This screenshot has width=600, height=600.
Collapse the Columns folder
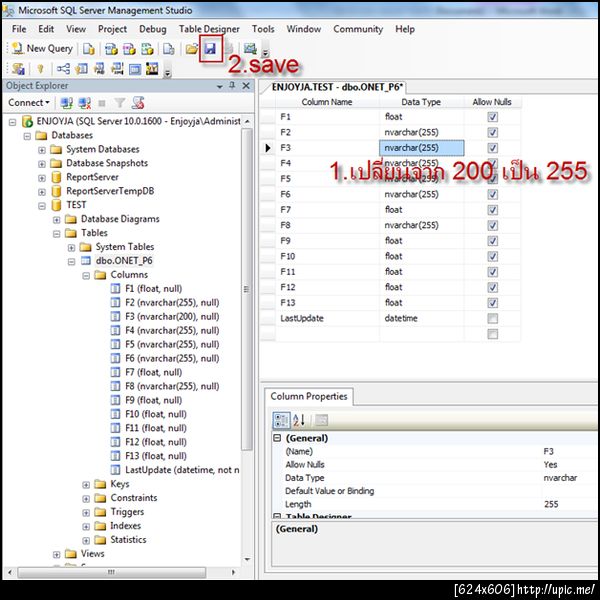(x=86, y=276)
